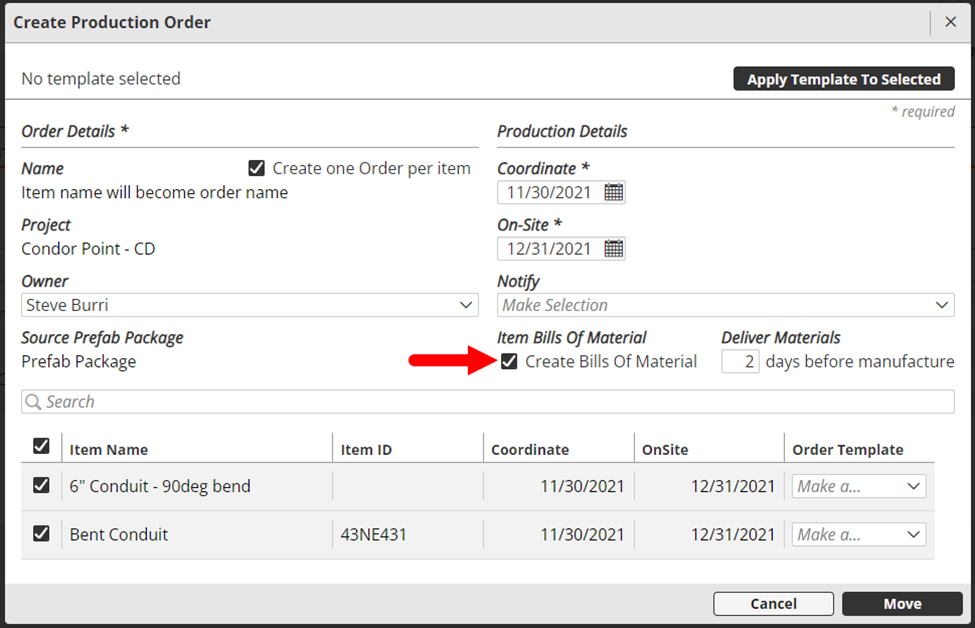Viewport: 975px width, 628px height.
Task: Open Order Template dropdown for Bent Conduit
Action: click(x=859, y=534)
